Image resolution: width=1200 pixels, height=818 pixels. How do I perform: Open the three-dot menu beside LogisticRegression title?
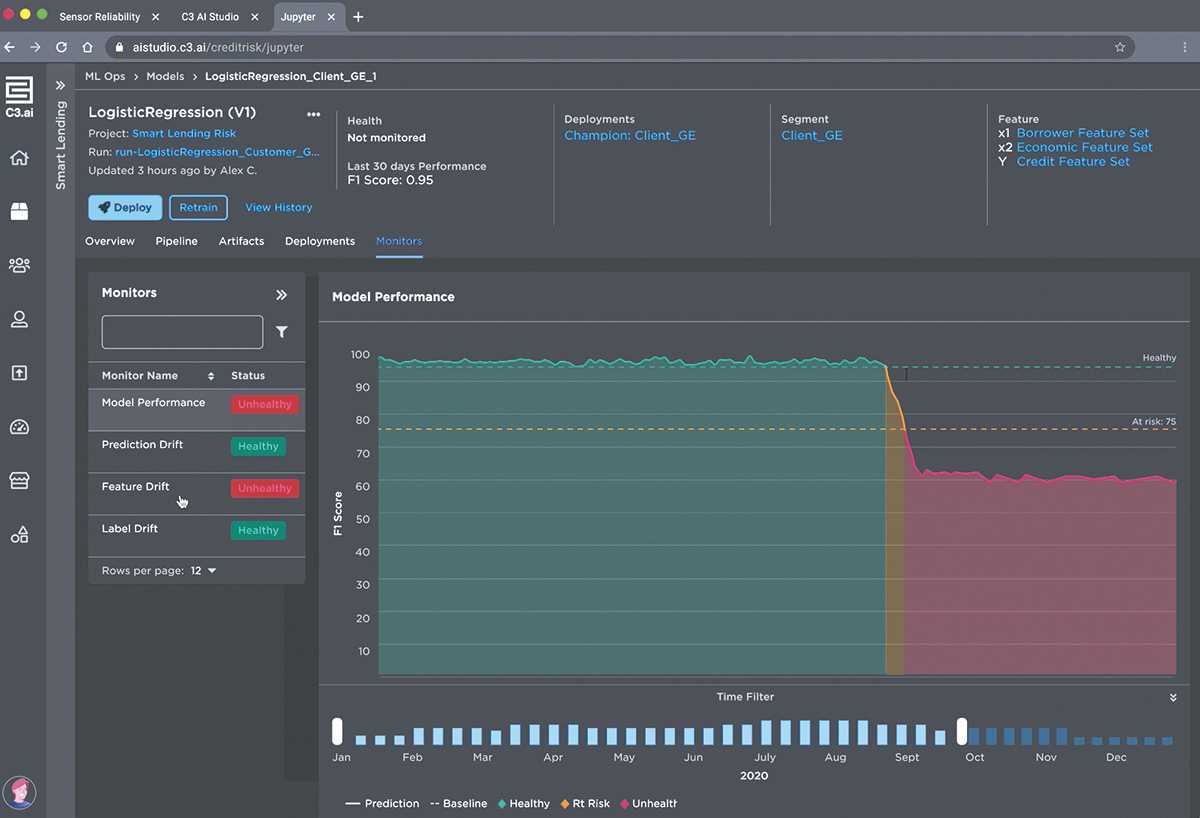point(314,114)
